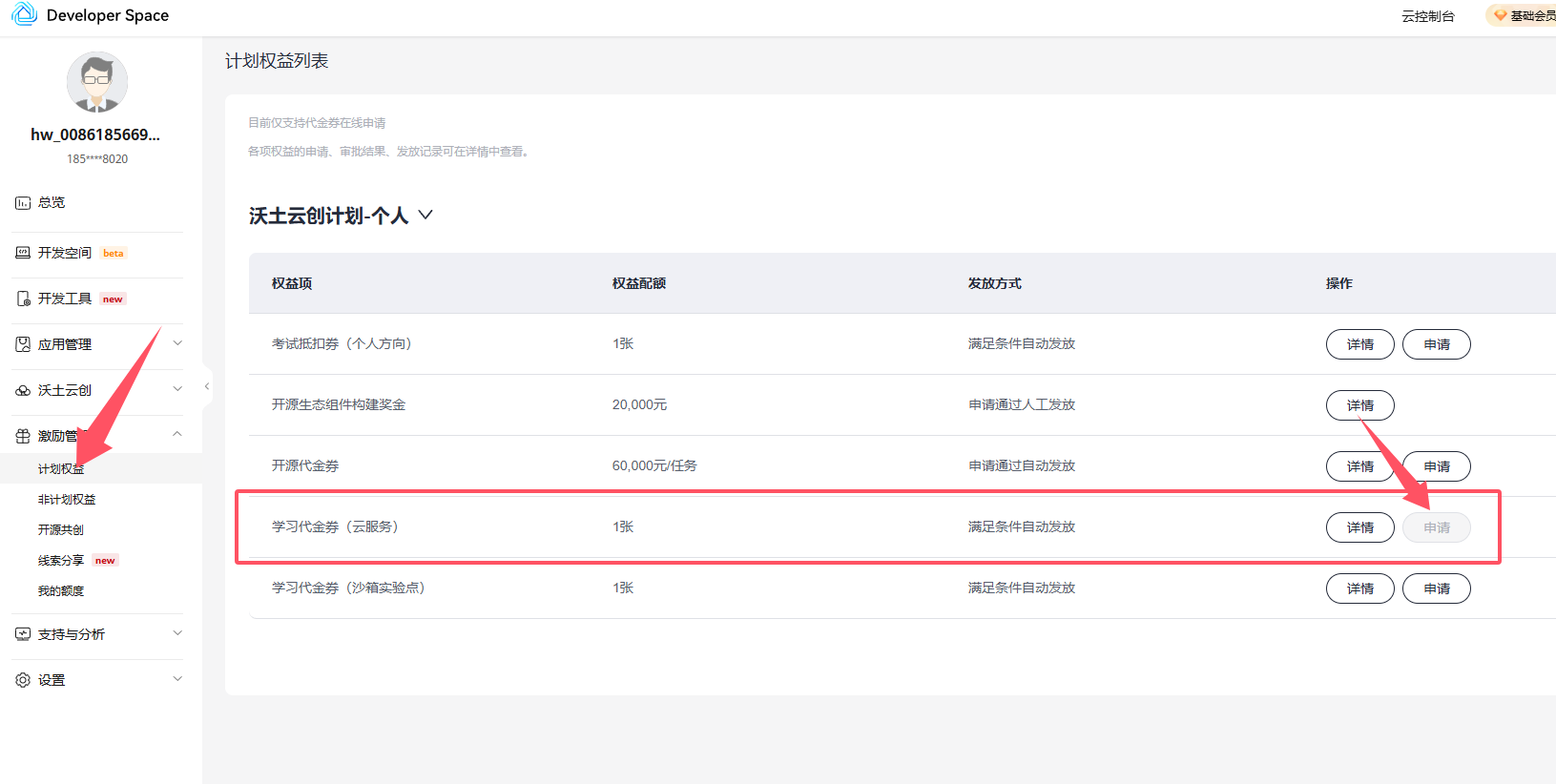Click the 20,000元 quota cell
The height and width of the screenshot is (784, 1556).
639,404
